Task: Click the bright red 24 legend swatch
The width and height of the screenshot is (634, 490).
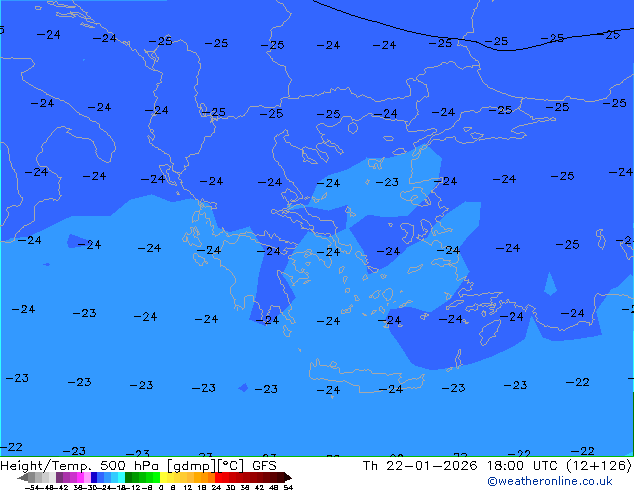Action: click(218, 477)
